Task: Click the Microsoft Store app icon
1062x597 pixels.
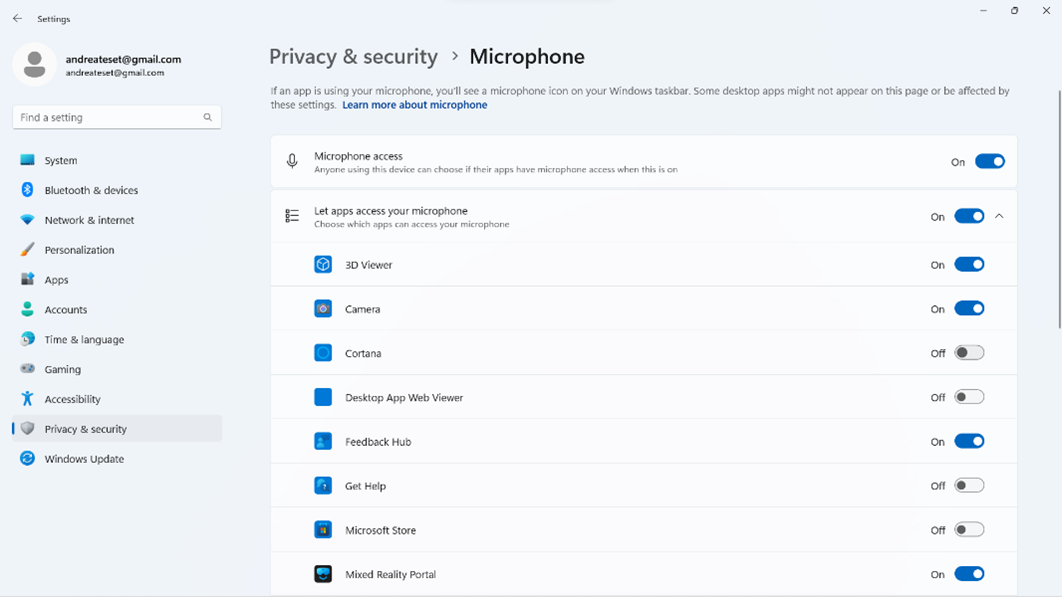Action: click(323, 530)
